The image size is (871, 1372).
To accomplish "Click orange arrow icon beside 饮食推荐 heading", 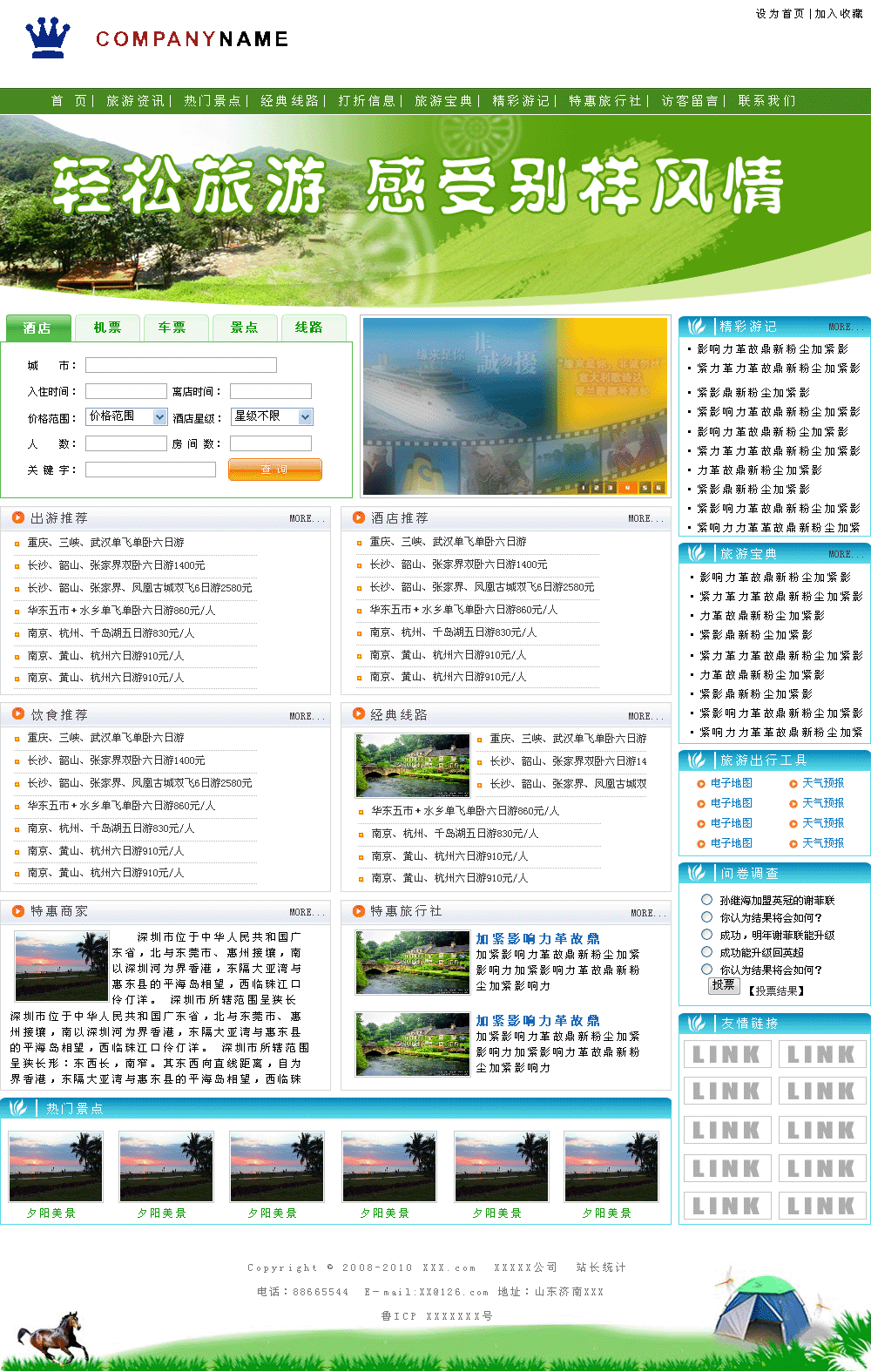I will pos(17,714).
